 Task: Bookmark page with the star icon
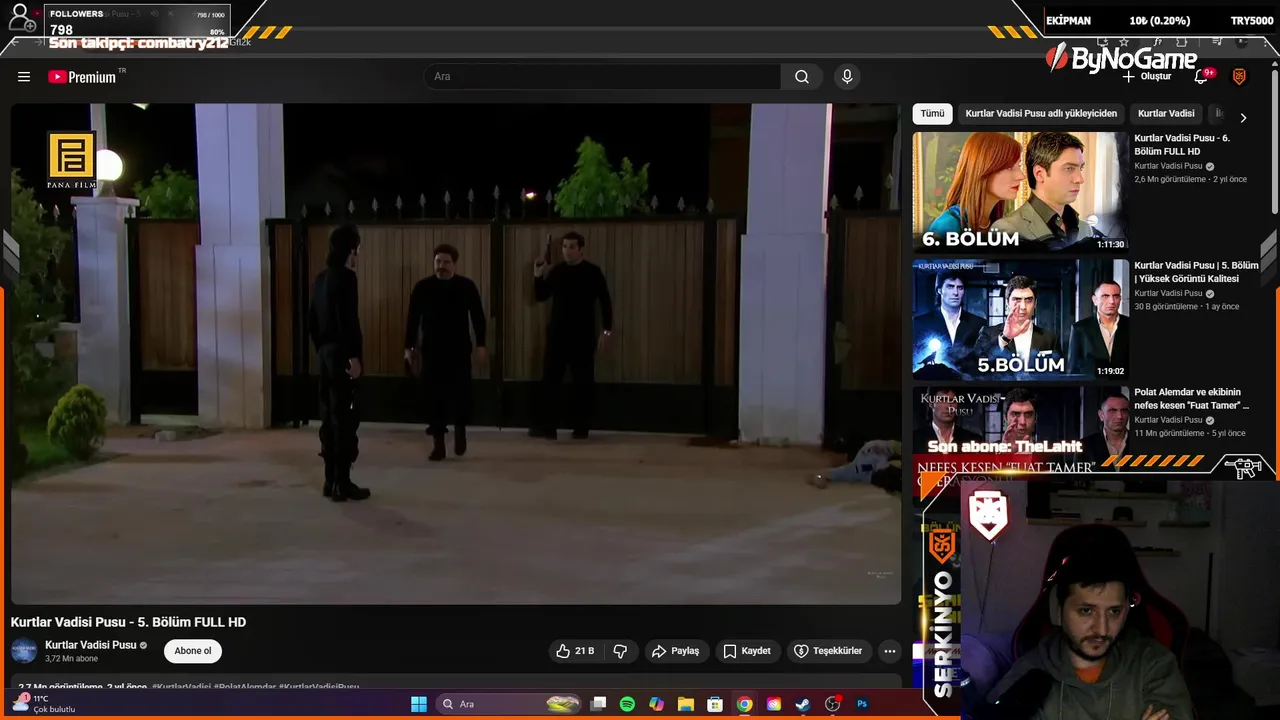[x=1124, y=42]
